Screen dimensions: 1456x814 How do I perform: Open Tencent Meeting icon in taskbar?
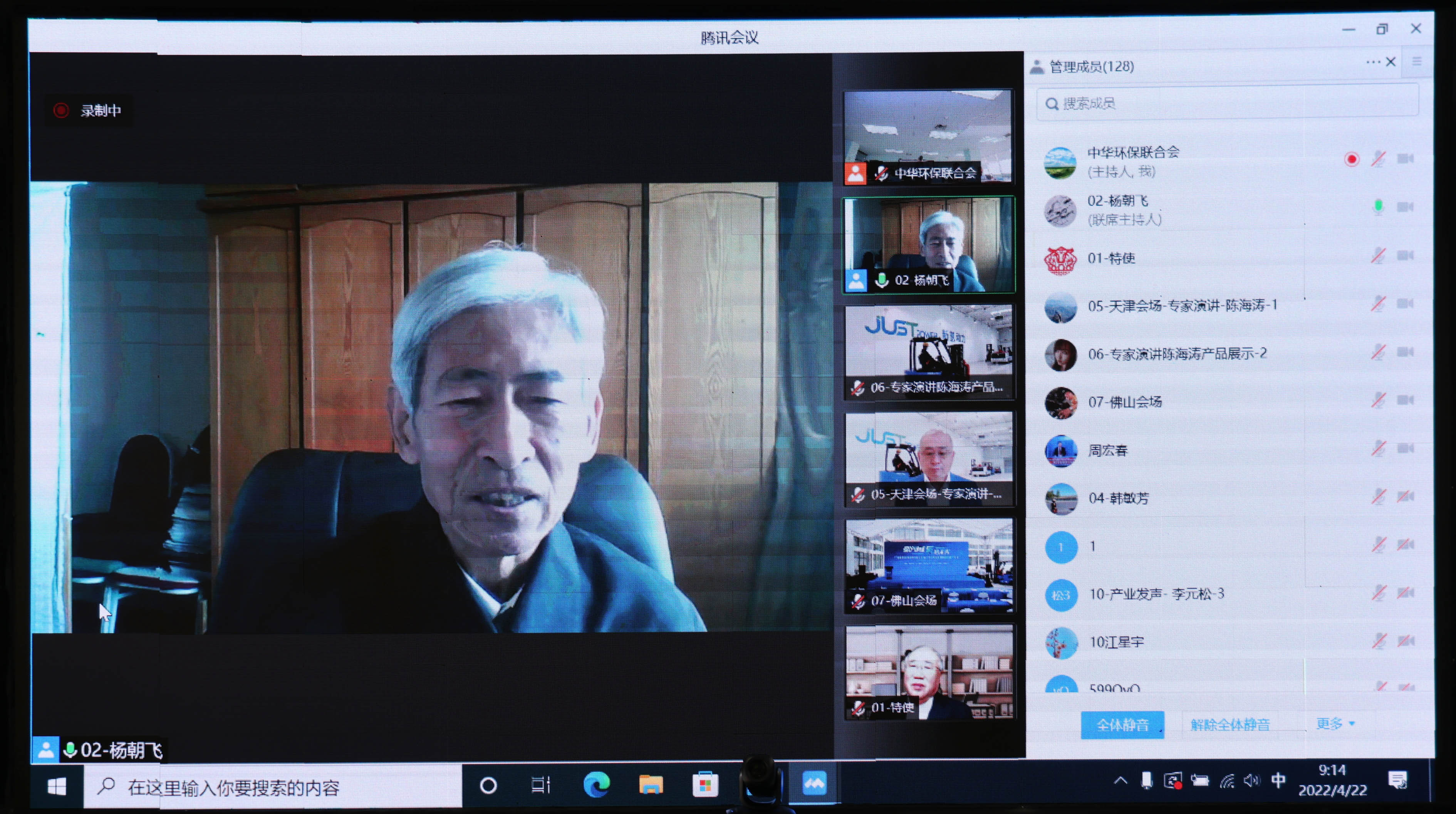[814, 784]
